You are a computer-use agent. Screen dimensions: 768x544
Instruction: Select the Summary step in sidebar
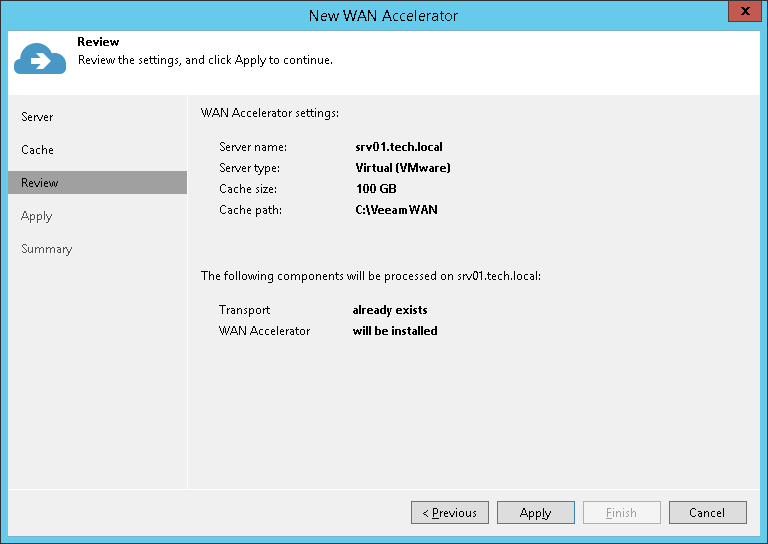click(46, 249)
